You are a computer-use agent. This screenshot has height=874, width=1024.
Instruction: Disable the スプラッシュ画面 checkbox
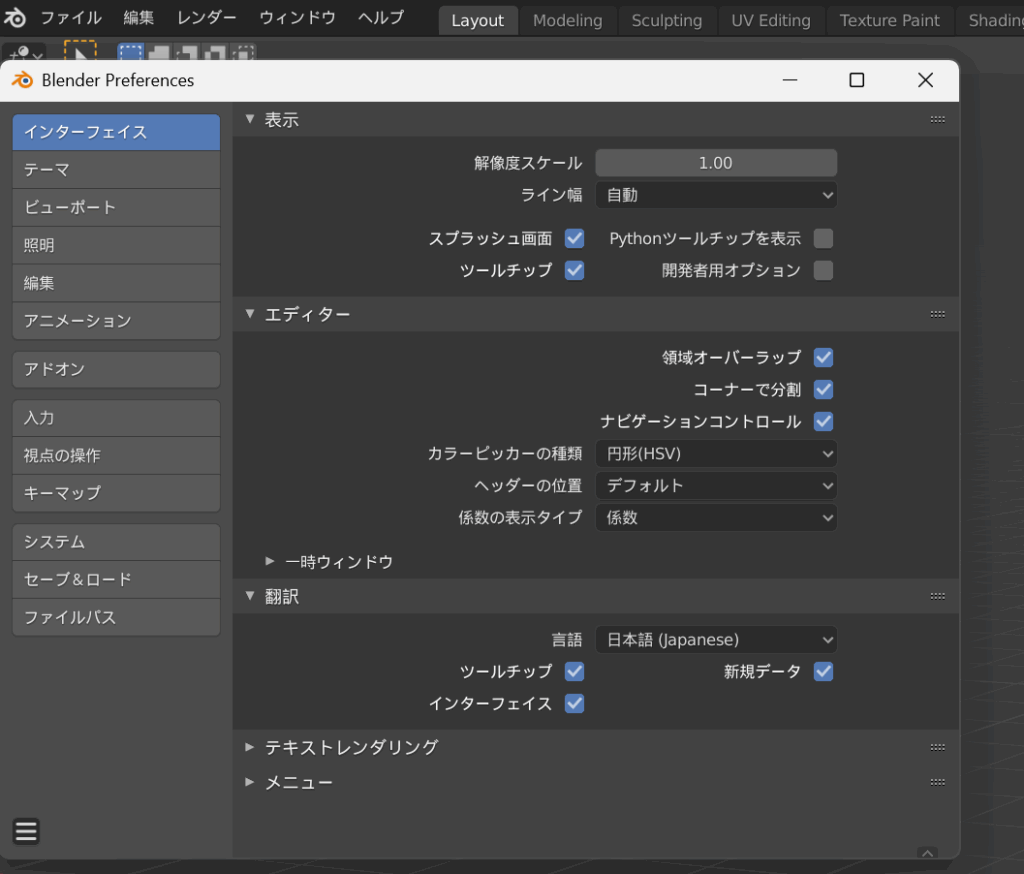(574, 238)
